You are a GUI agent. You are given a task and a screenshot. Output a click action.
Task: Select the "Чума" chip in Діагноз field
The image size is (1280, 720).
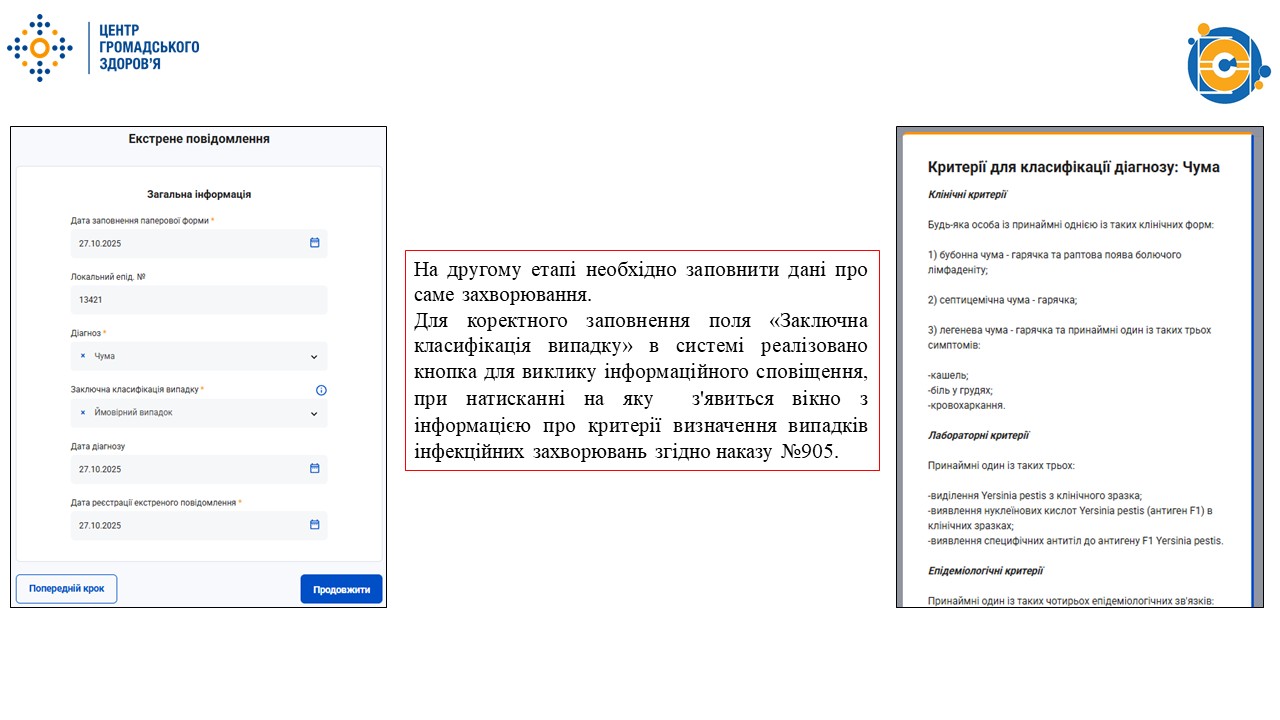point(103,356)
